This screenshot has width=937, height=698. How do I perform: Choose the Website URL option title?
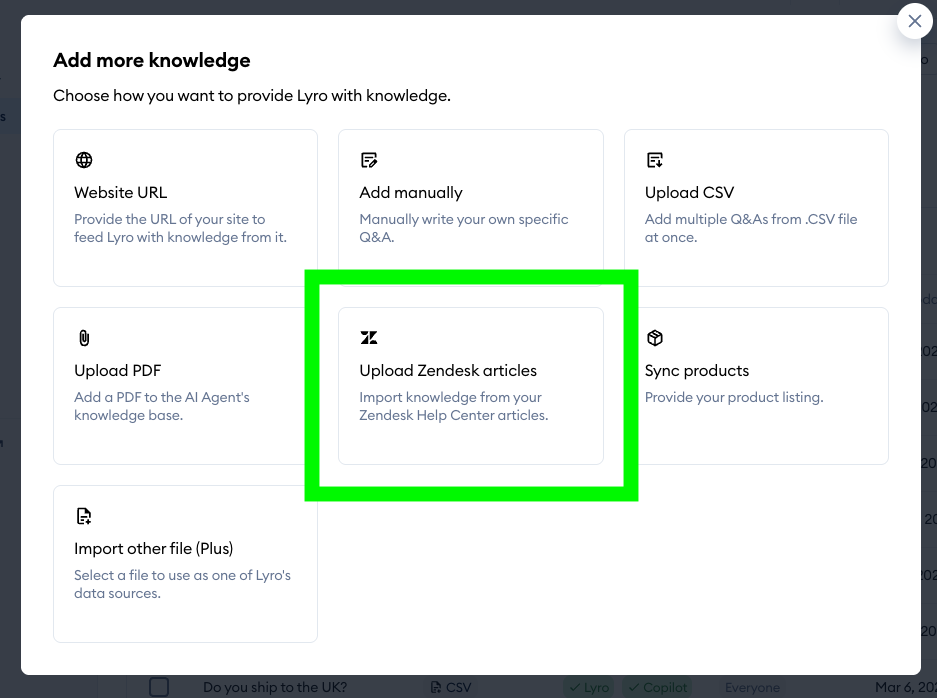[121, 192]
